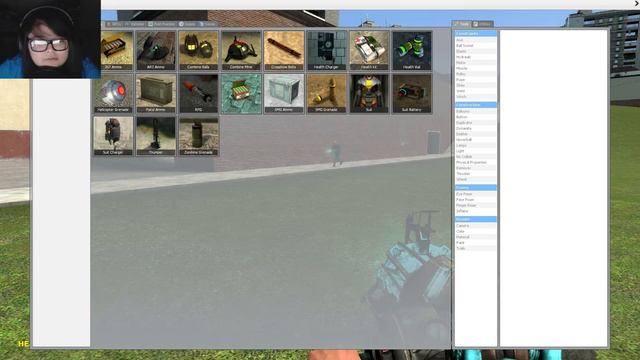
Task: Select the Wheel tool
Action: pyautogui.click(x=476, y=180)
